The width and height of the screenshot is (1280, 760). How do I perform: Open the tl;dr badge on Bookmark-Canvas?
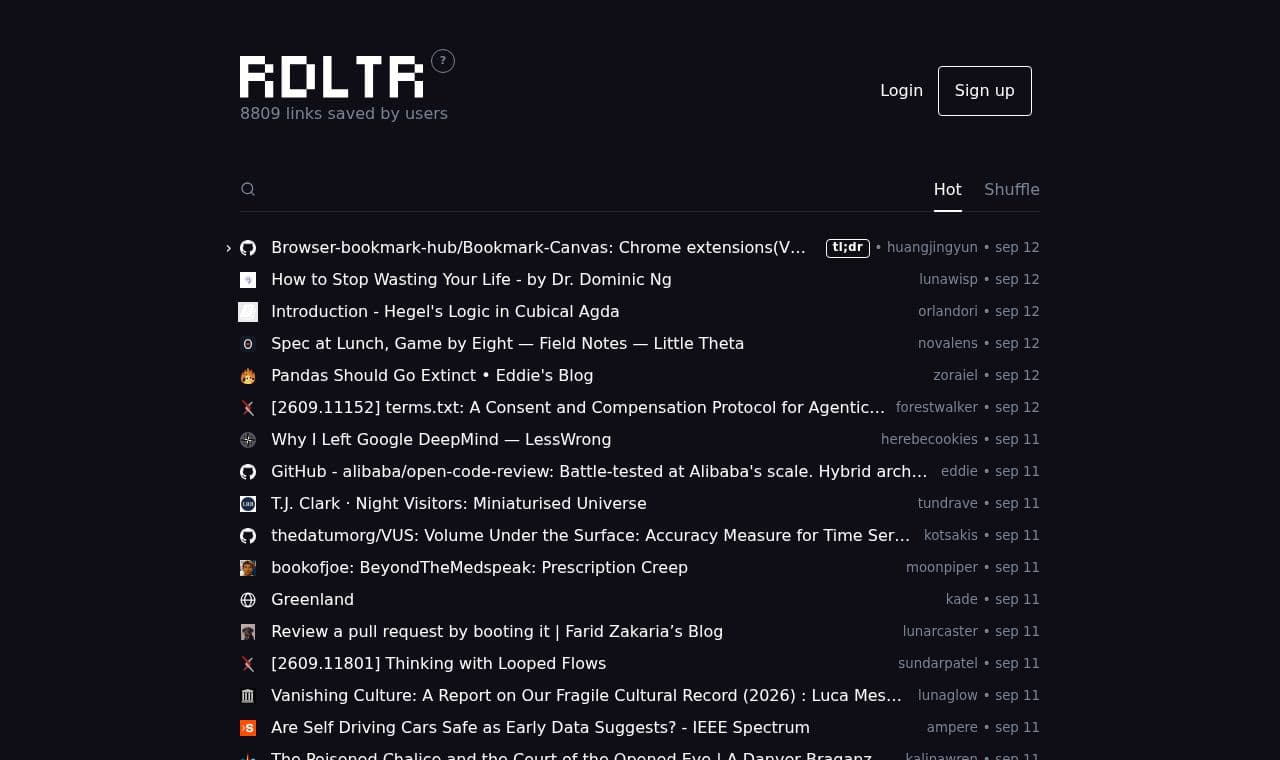pos(848,248)
